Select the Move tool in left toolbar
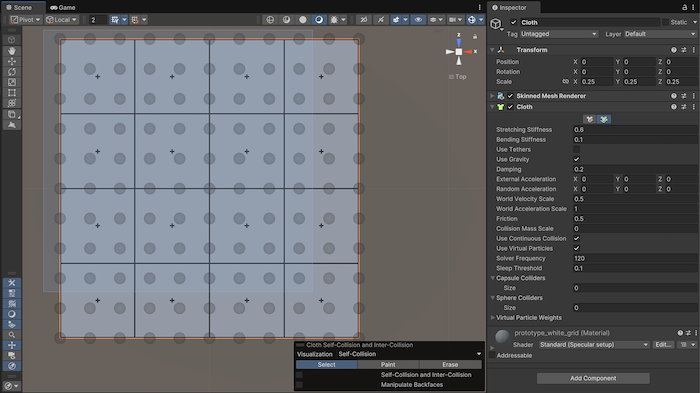Screen dimensions: 700x393 point(12,61)
